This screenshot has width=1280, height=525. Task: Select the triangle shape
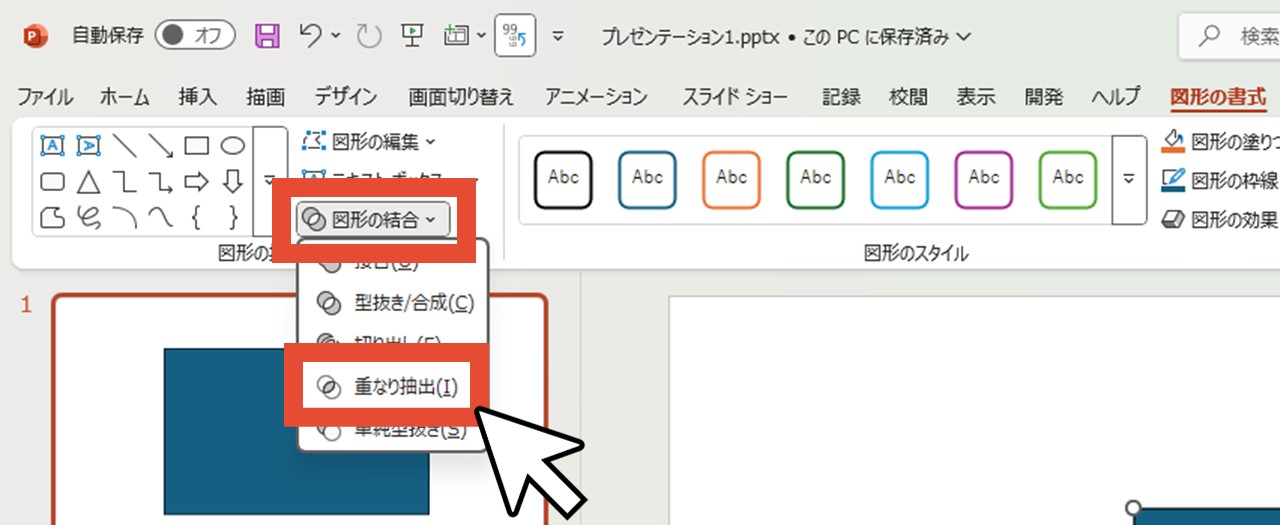pyautogui.click(x=88, y=182)
